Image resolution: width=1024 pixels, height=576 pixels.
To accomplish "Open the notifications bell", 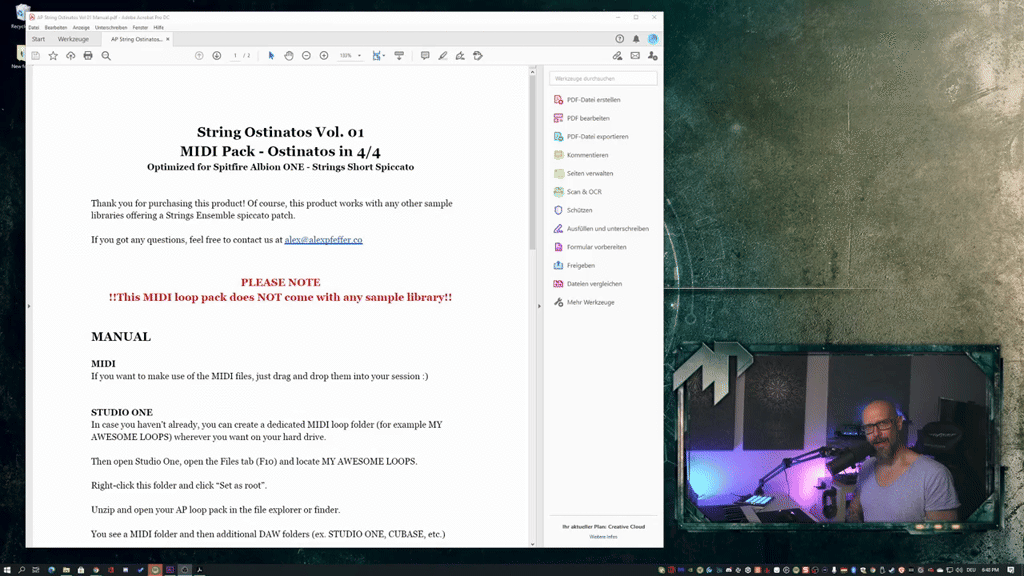I will tap(636, 39).
